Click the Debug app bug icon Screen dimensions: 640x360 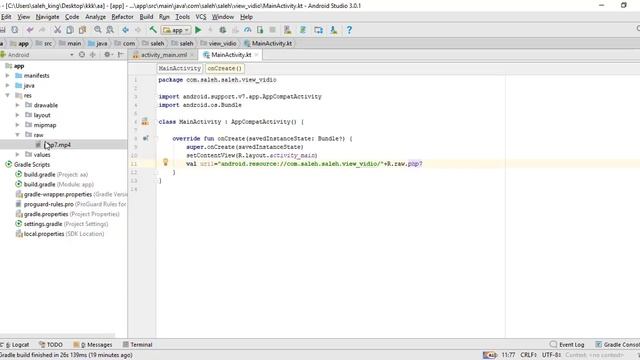pyautogui.click(x=222, y=30)
